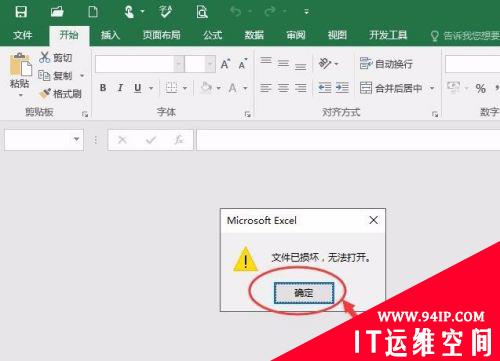Open the font size dropdown arrow
500x361 pixels.
tap(210, 64)
